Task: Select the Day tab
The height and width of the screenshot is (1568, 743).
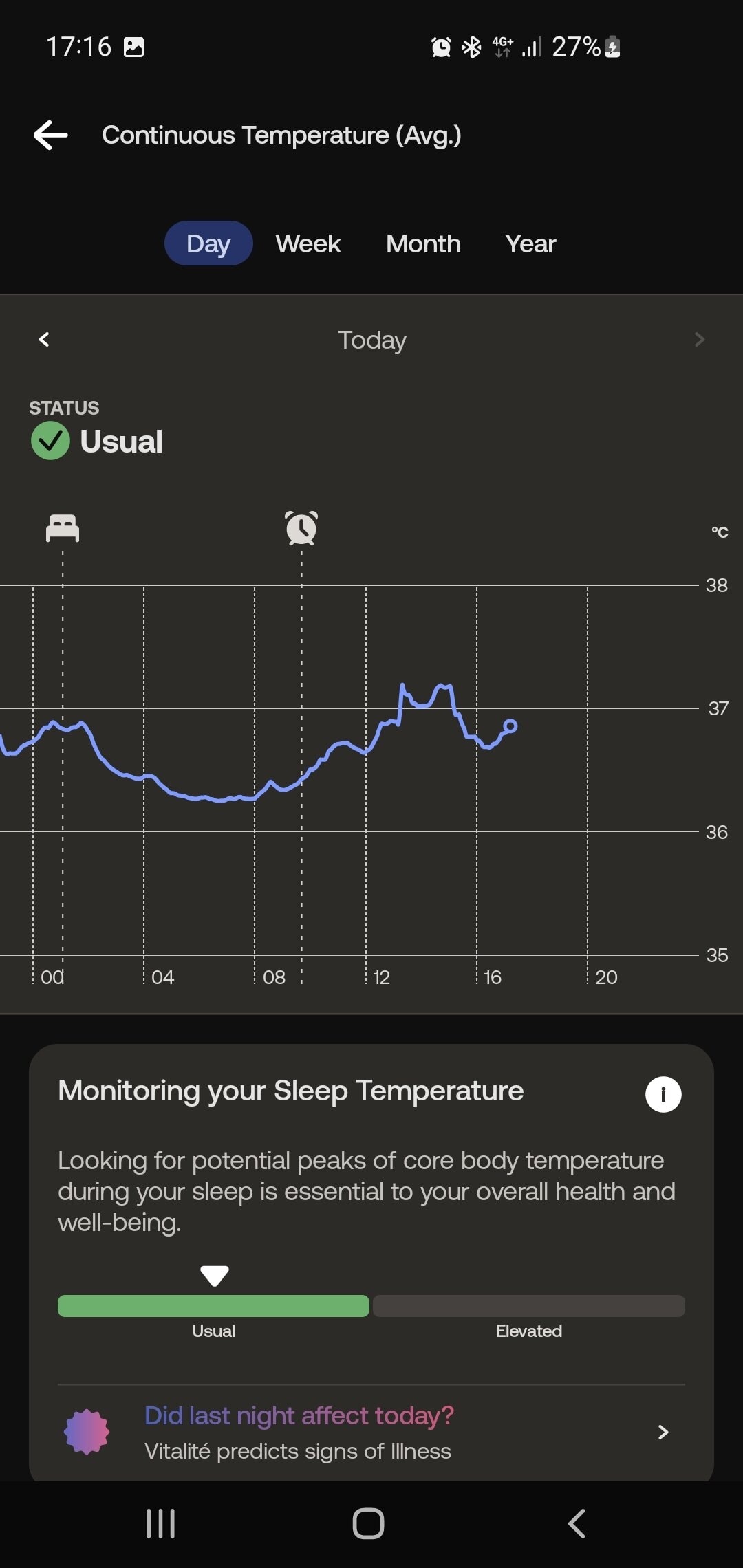Action: 208,243
